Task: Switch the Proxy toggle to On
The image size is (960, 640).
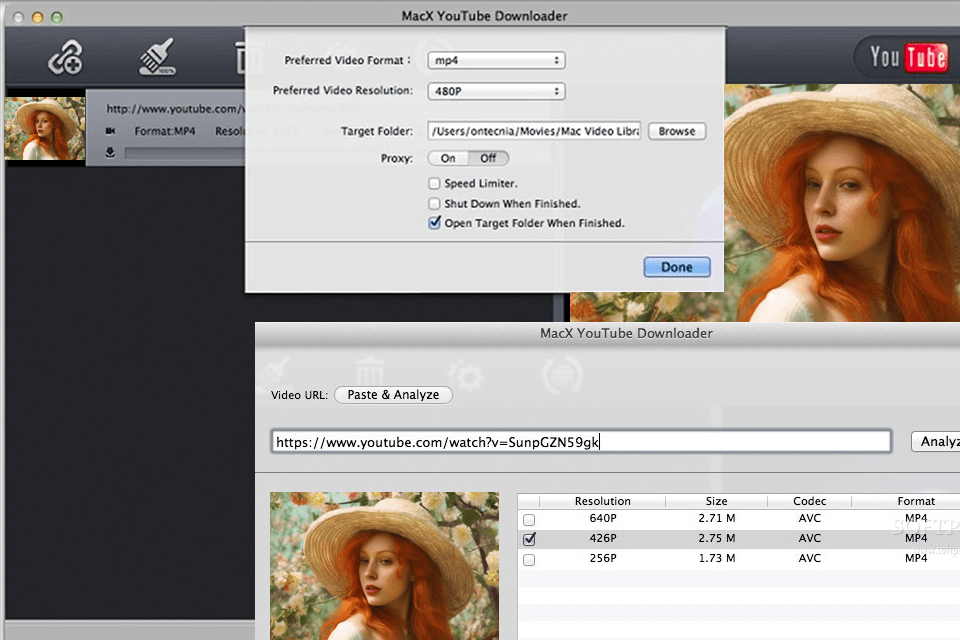Action: 448,158
